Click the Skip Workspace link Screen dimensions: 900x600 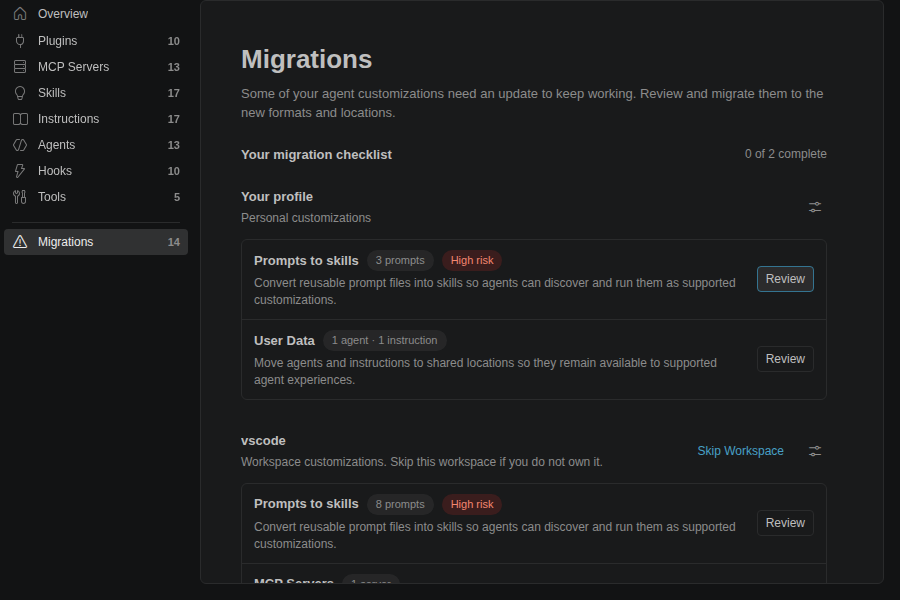[x=740, y=451]
